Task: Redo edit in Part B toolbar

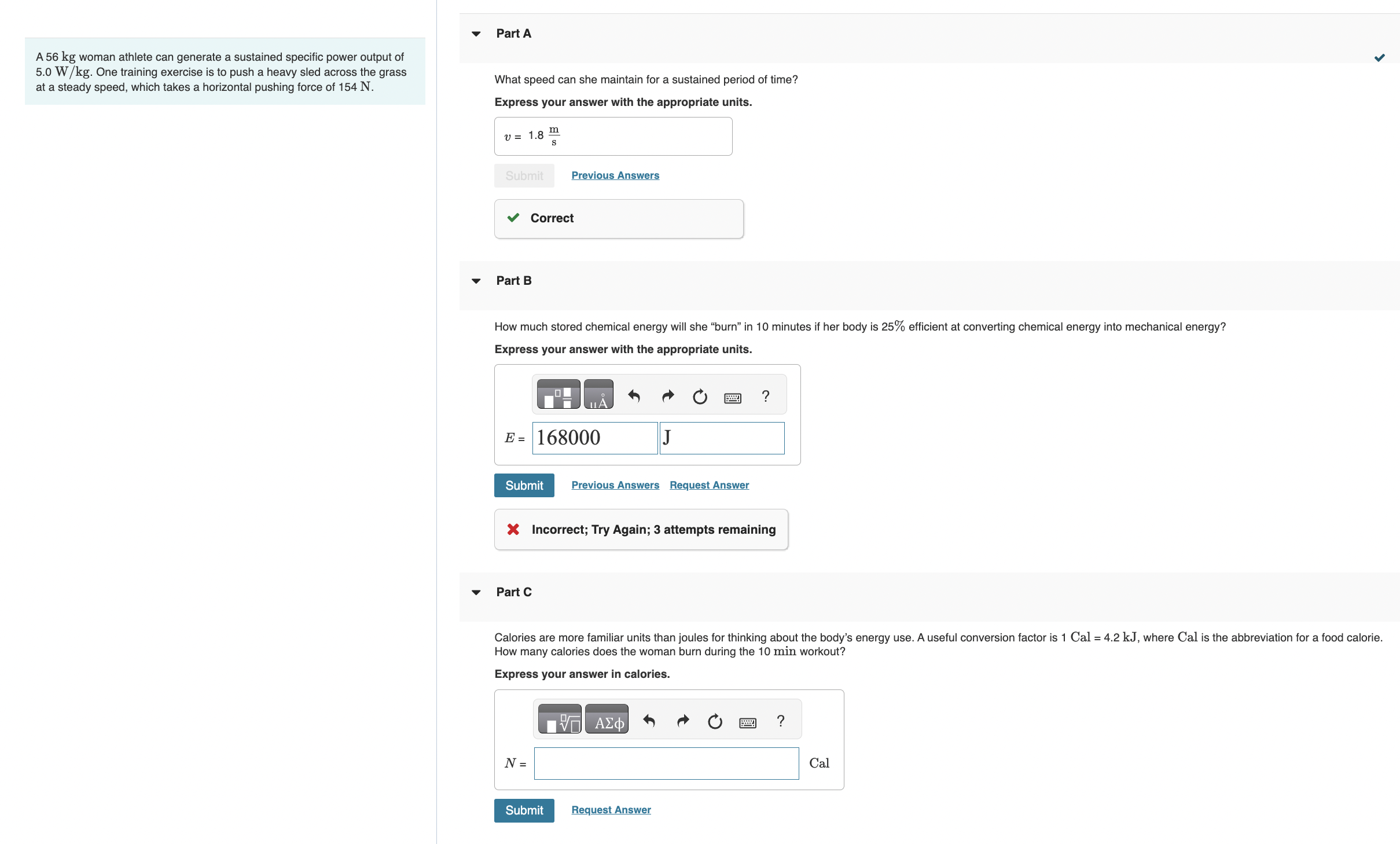Action: click(668, 397)
